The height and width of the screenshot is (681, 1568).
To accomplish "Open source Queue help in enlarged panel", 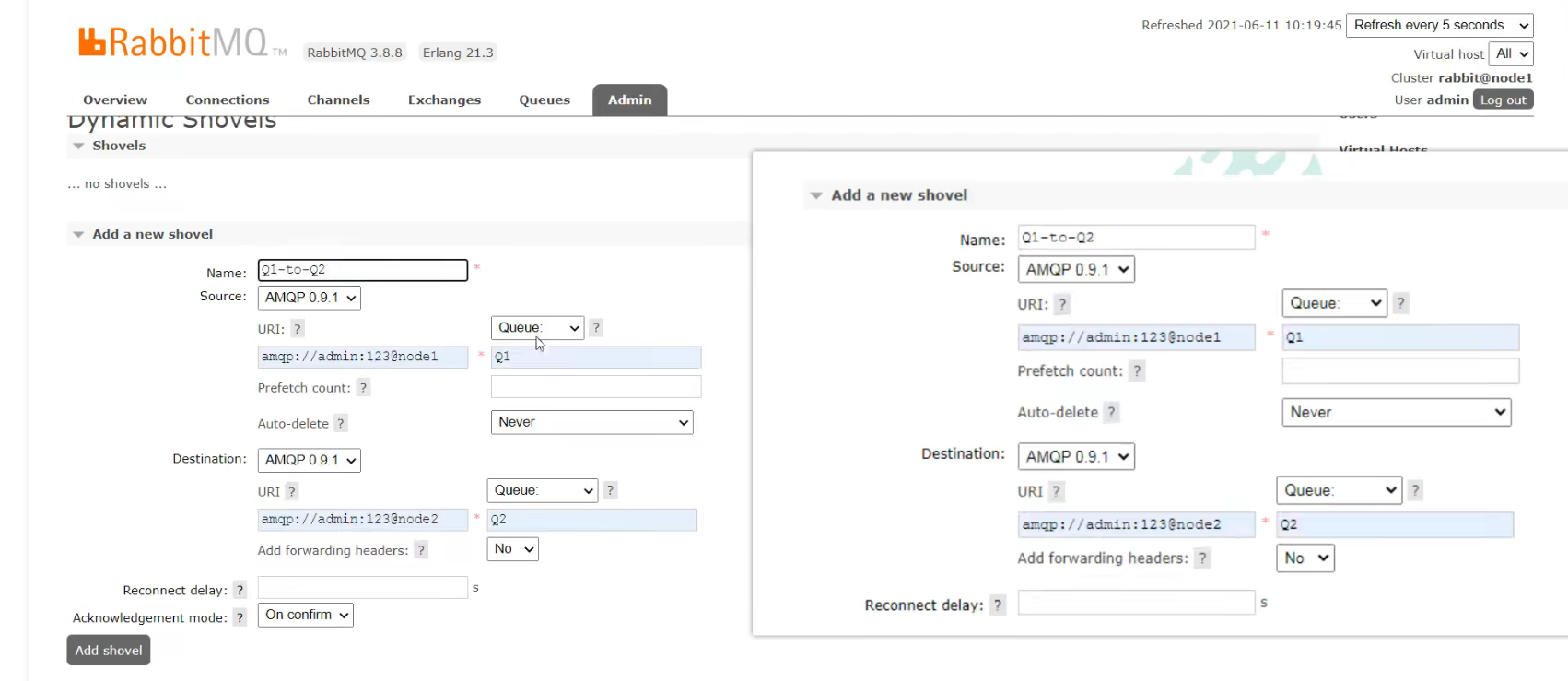I will 1400,303.
